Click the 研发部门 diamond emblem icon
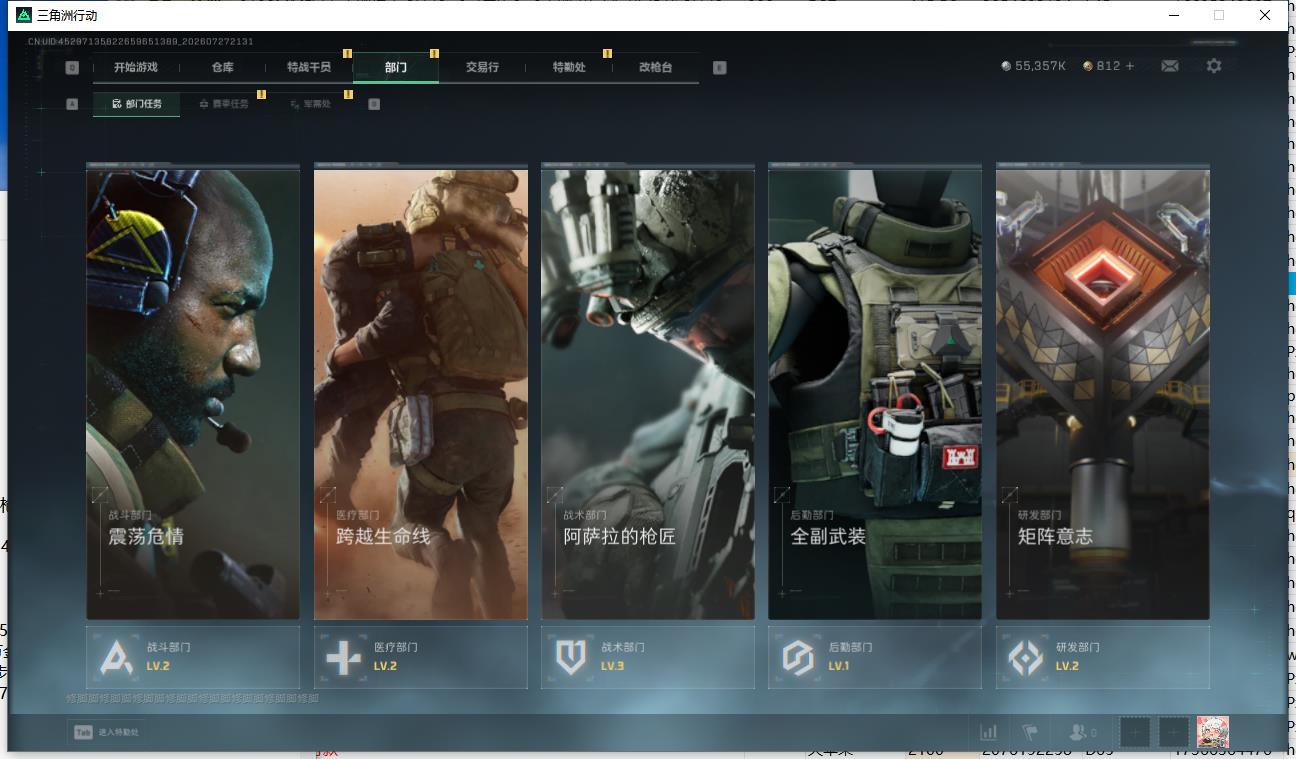Image resolution: width=1296 pixels, height=759 pixels. coord(1025,657)
